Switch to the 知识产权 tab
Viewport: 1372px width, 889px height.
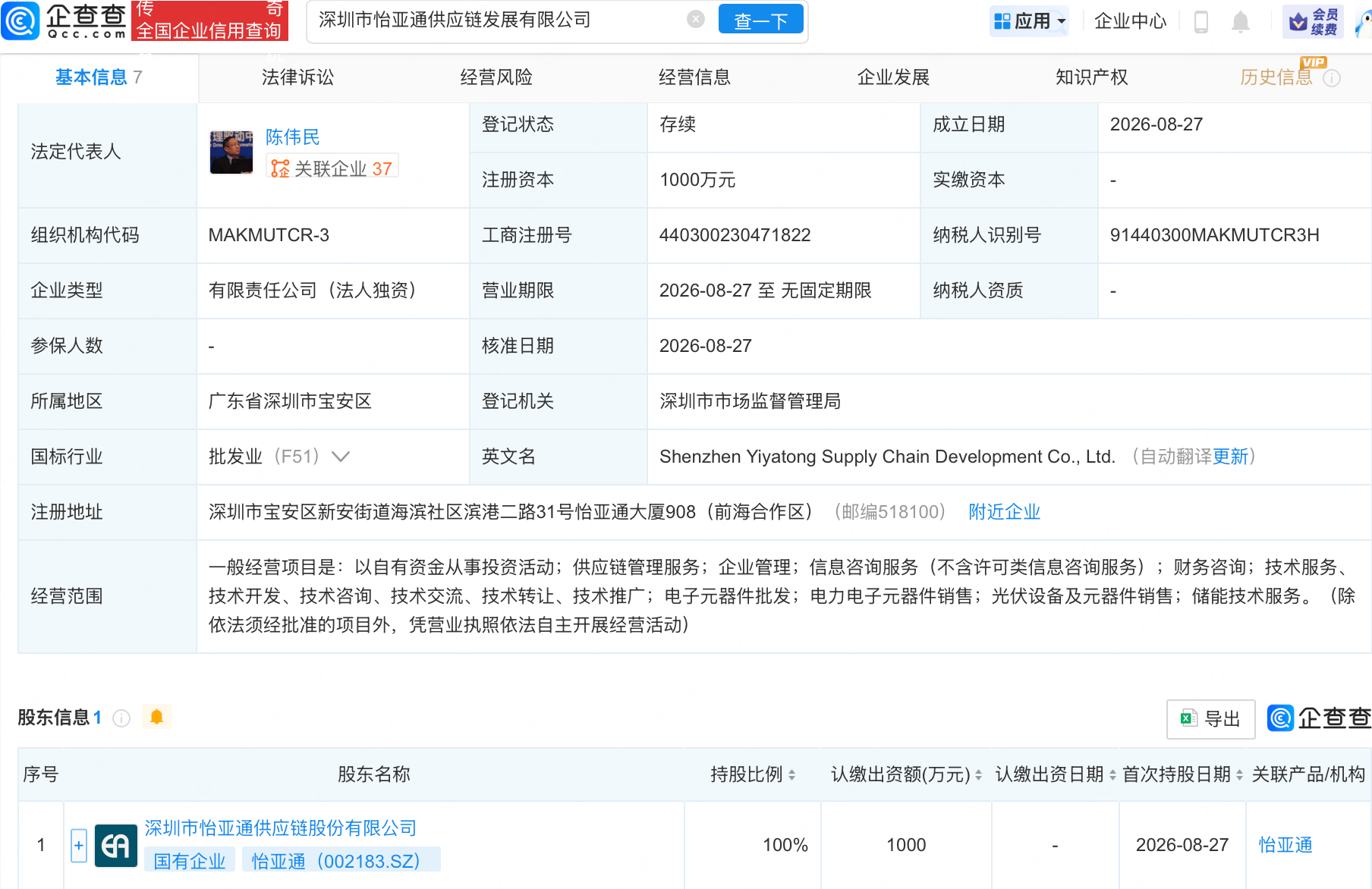pyautogui.click(x=1091, y=77)
